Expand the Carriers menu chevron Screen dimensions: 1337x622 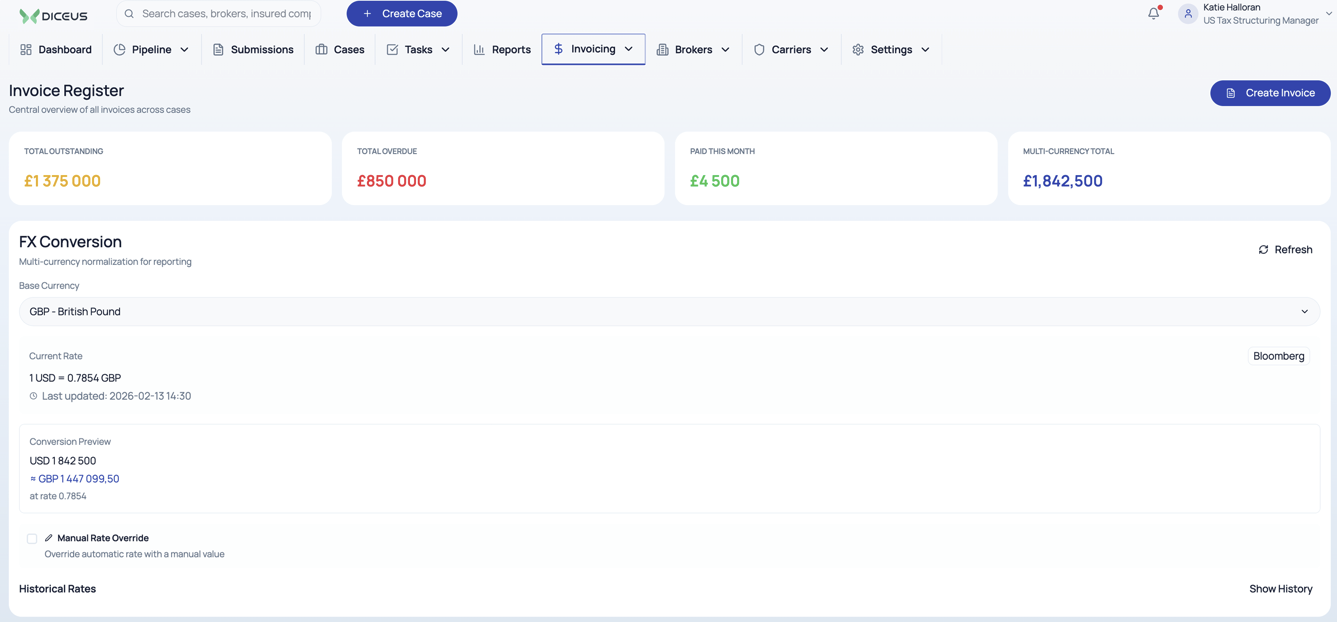(824, 49)
